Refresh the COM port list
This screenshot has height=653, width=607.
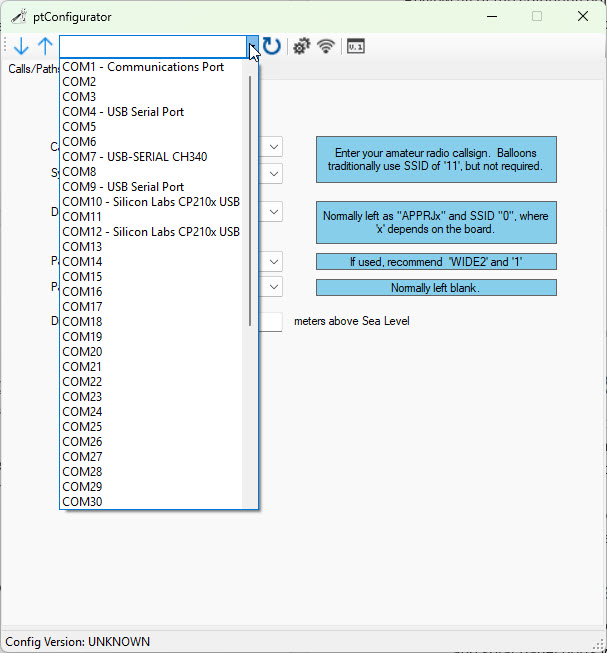pyautogui.click(x=272, y=46)
